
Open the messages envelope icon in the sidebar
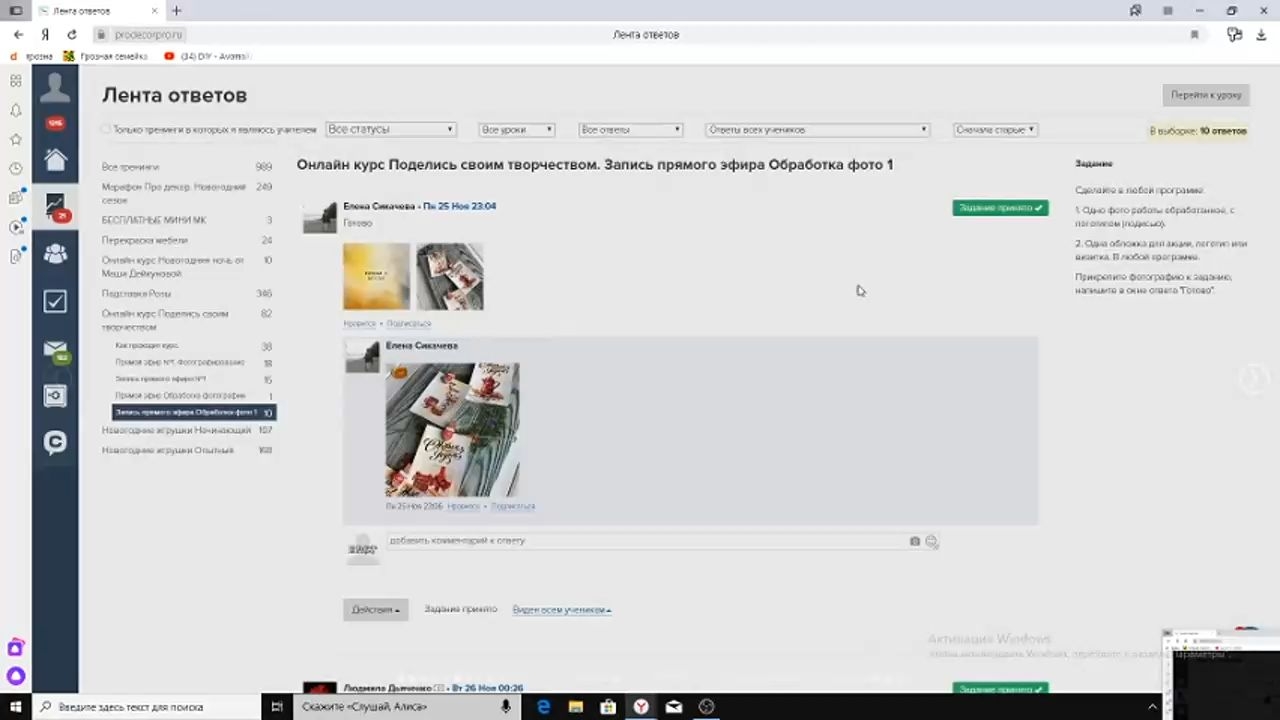[x=55, y=349]
